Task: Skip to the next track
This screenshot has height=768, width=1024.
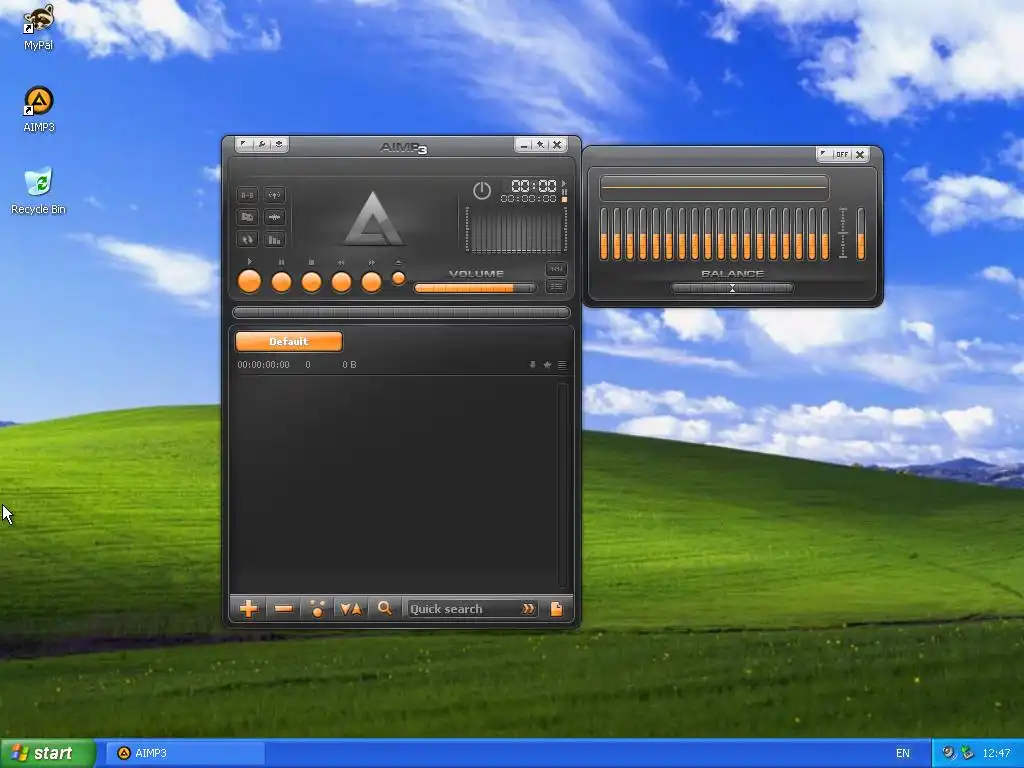Action: (x=371, y=282)
